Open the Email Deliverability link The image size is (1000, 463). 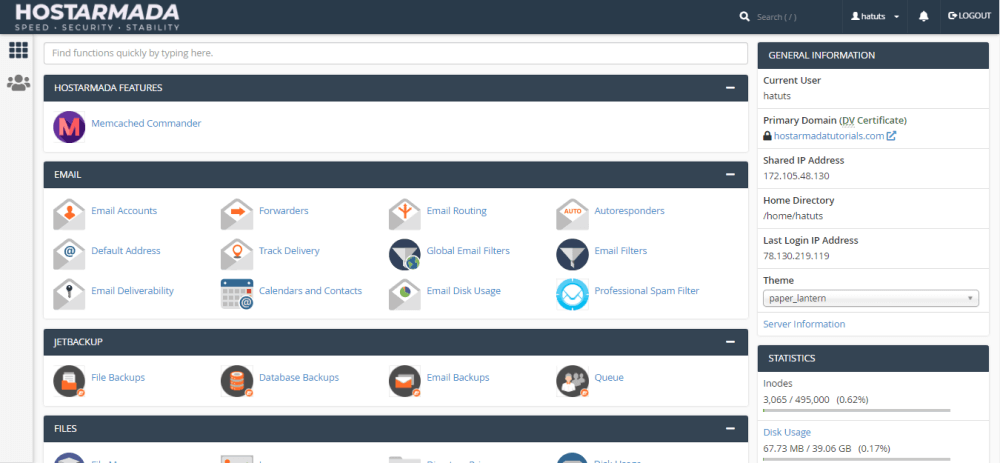(x=133, y=290)
